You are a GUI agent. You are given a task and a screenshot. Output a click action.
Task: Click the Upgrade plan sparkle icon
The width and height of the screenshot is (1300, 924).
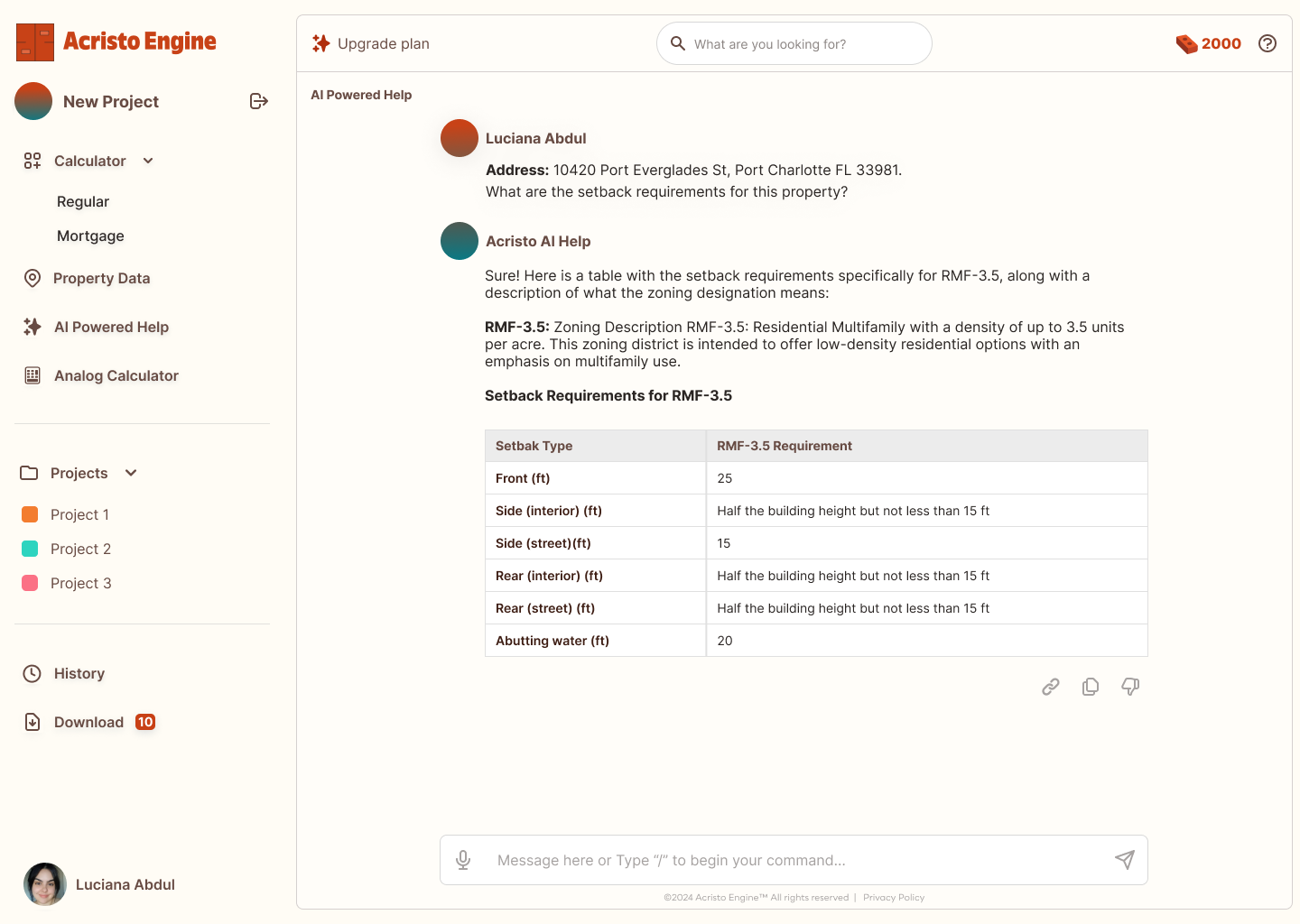coord(320,43)
